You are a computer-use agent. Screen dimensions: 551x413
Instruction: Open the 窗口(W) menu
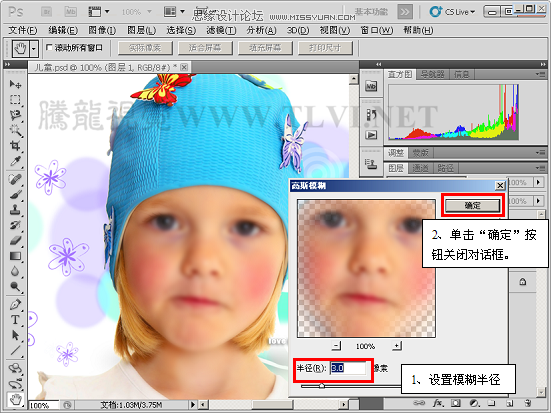point(377,31)
